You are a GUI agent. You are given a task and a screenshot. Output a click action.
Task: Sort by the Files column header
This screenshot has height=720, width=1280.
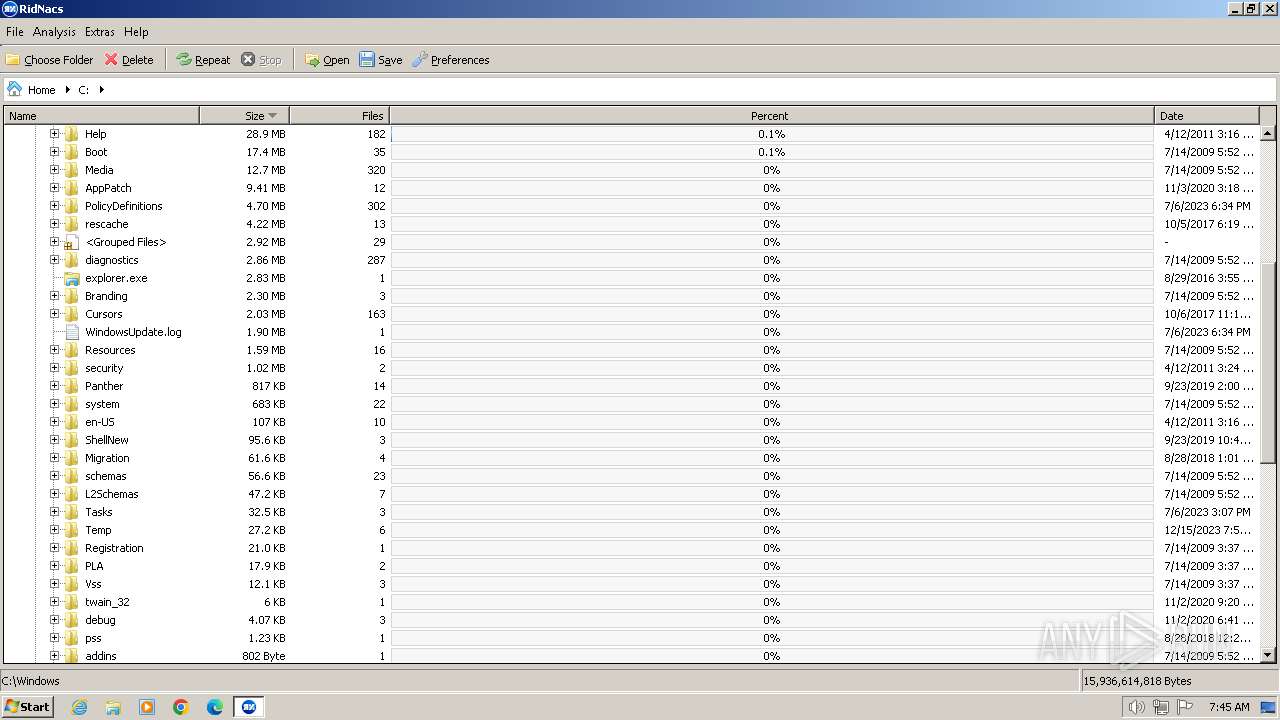(x=339, y=116)
